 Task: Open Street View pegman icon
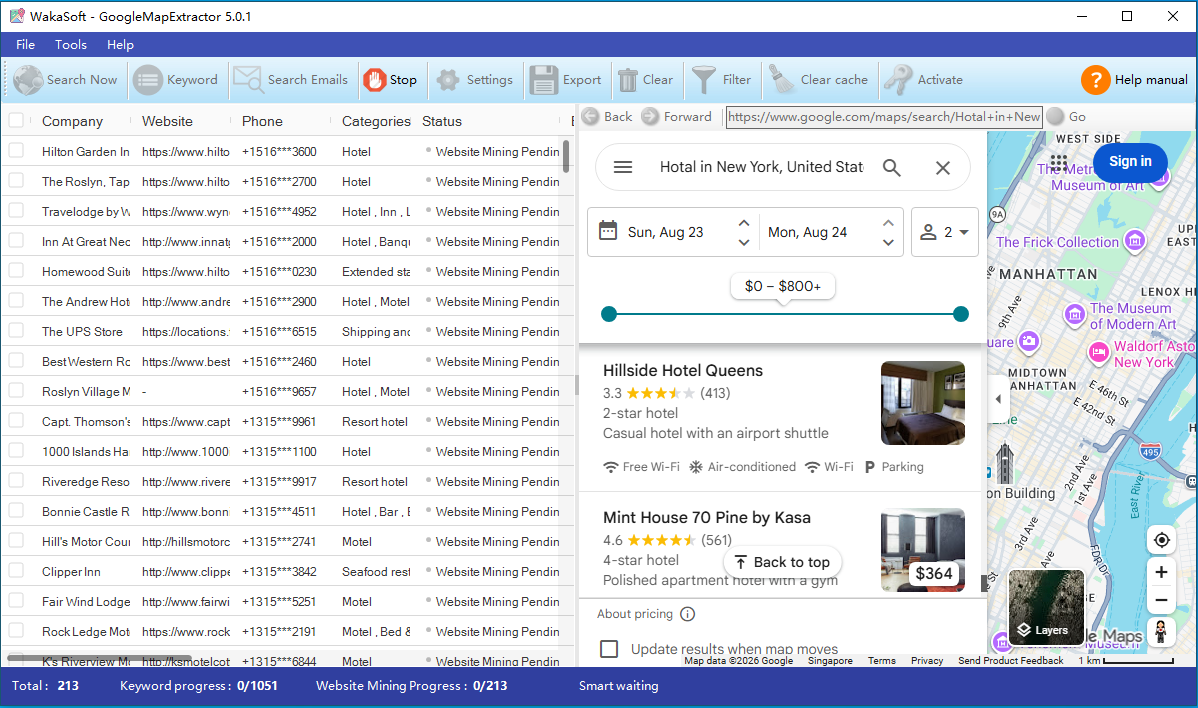point(1161,632)
